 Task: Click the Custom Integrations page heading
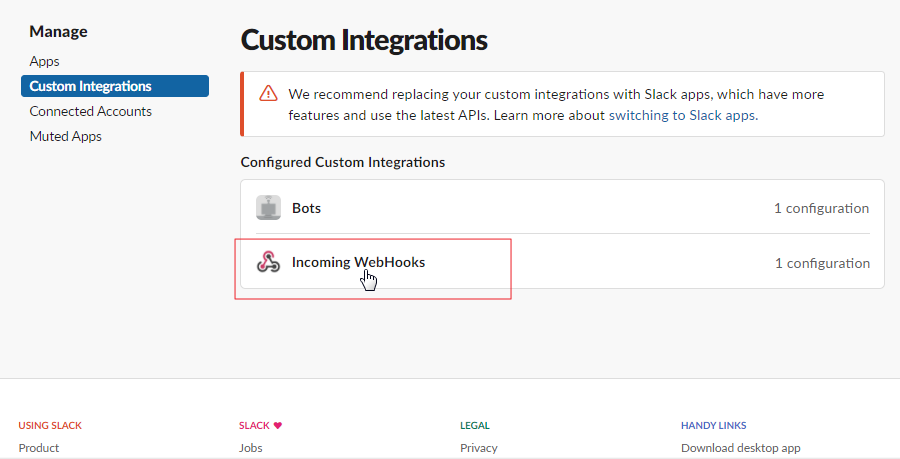click(364, 40)
